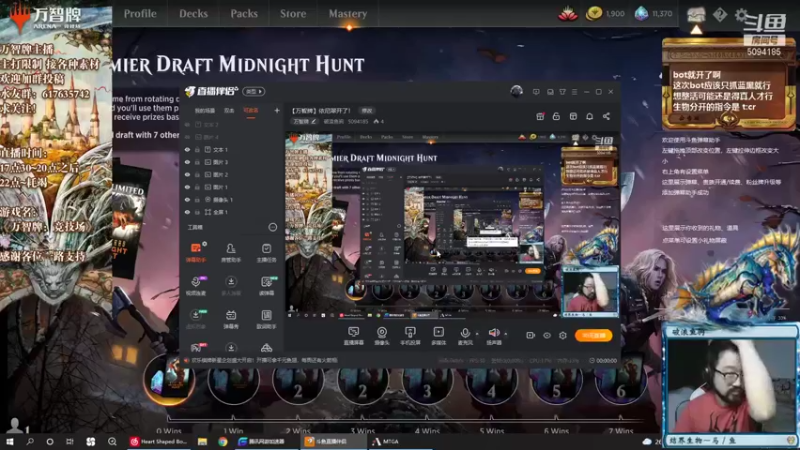Open the Store tab in MTG Arena

(293, 14)
